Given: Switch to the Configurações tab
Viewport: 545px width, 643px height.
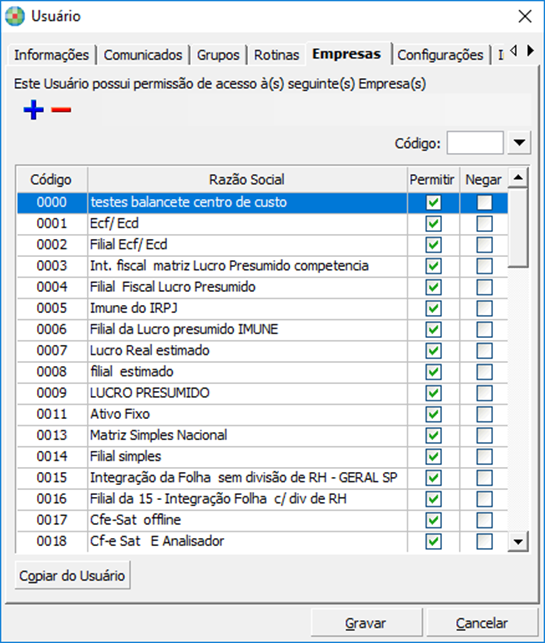Looking at the screenshot, I should point(440,55).
